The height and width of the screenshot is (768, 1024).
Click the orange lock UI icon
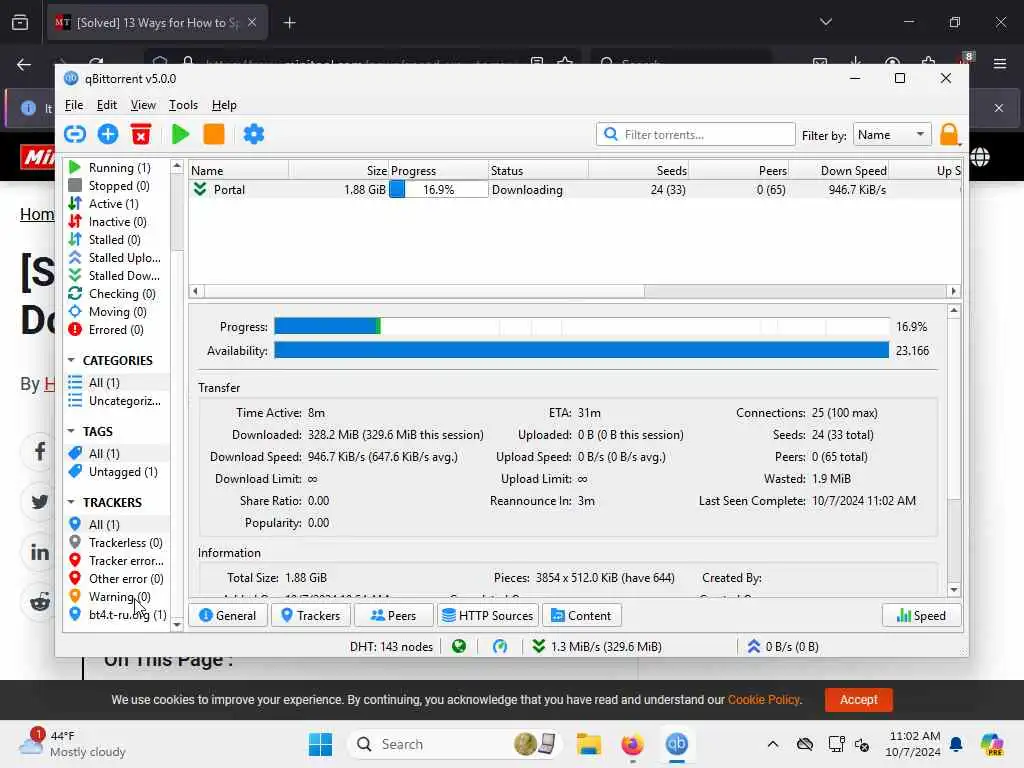(x=949, y=135)
